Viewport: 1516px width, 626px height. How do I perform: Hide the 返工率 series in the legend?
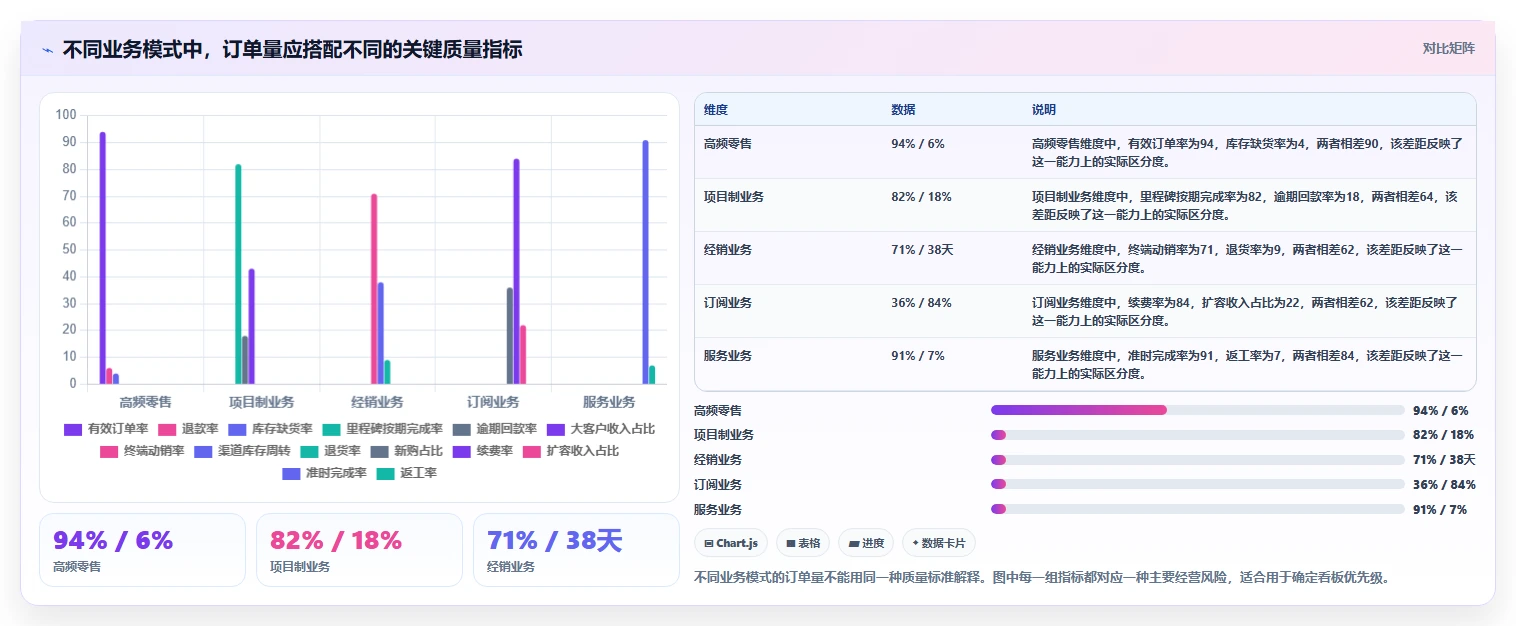[x=406, y=473]
